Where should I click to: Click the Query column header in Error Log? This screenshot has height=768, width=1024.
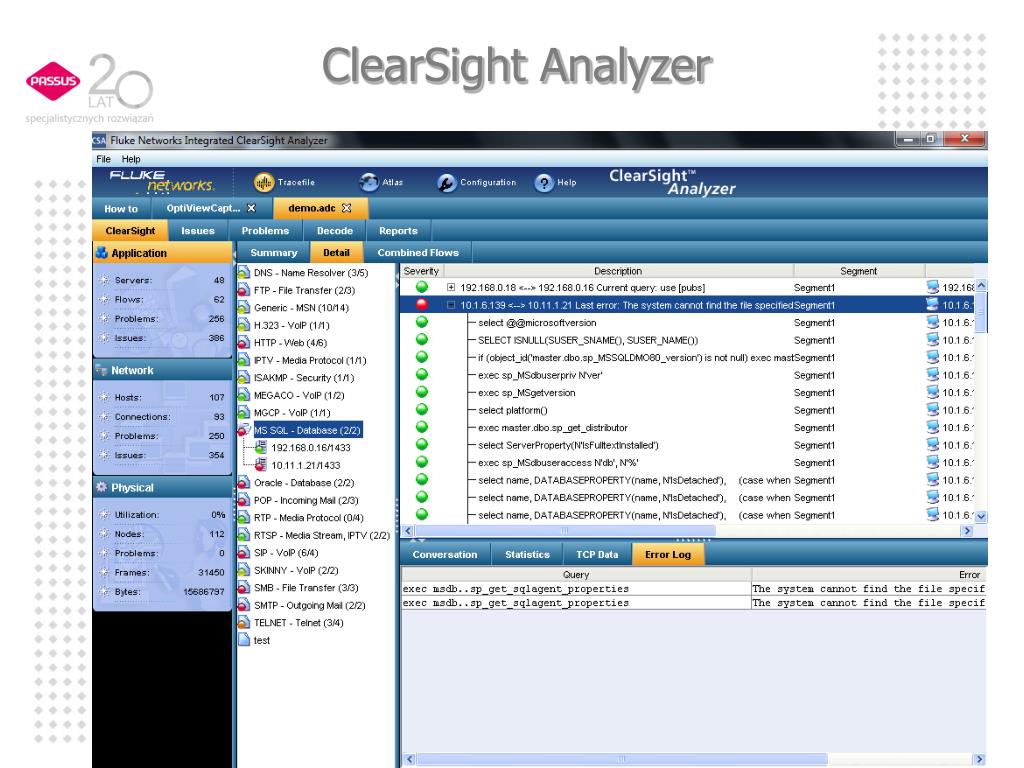[x=576, y=575]
